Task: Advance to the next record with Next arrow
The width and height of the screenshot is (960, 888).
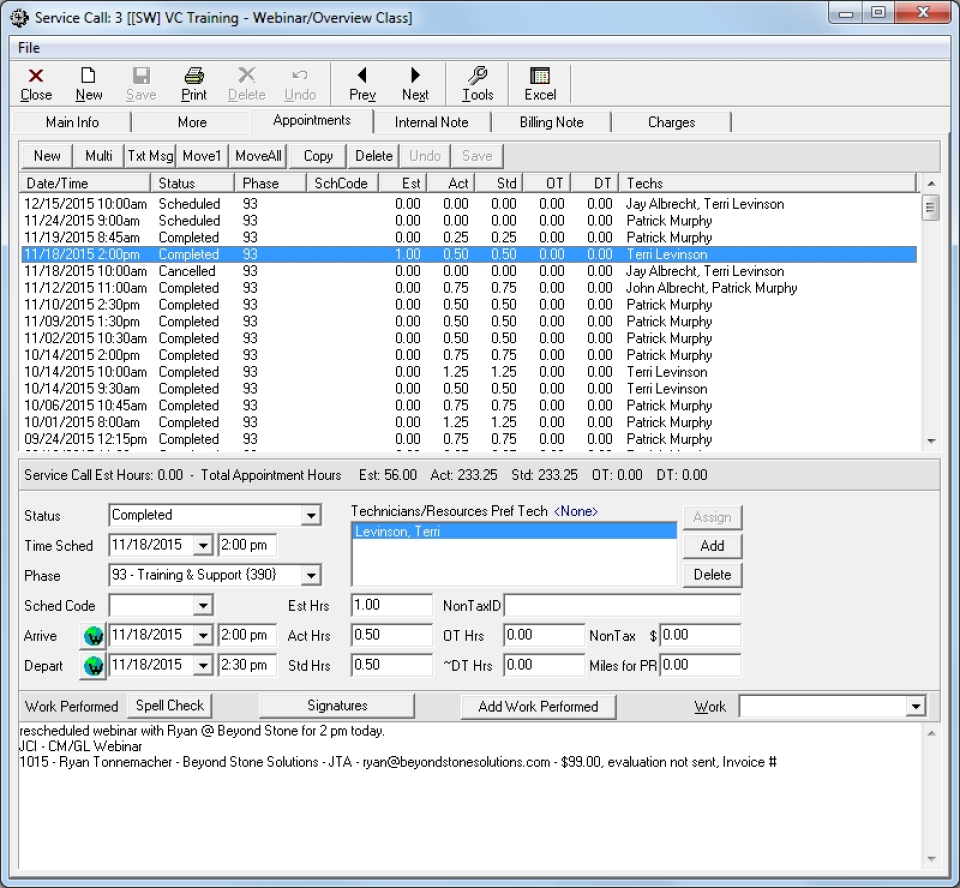Action: [x=415, y=84]
